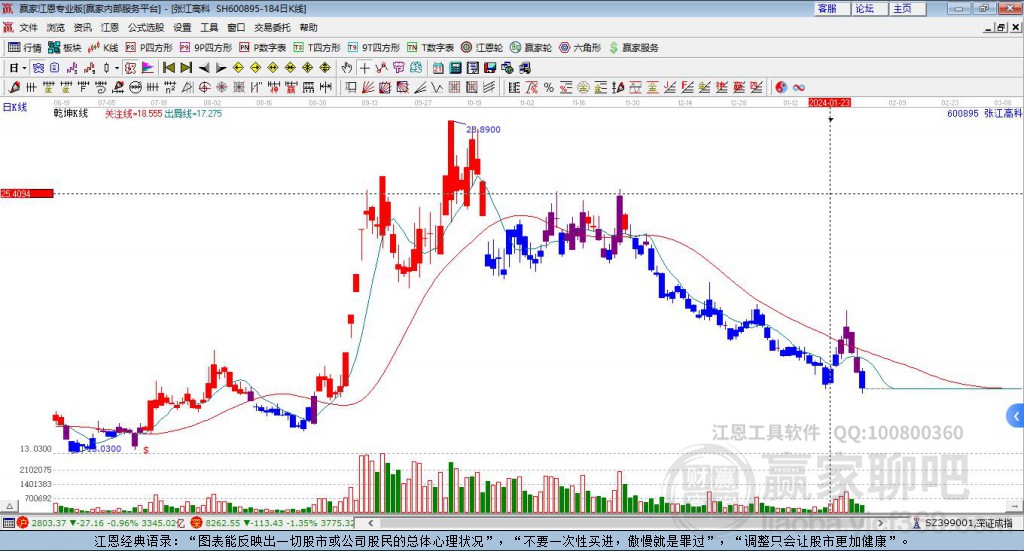Open the 板块 sector view
The image size is (1024, 551).
(x=64, y=48)
